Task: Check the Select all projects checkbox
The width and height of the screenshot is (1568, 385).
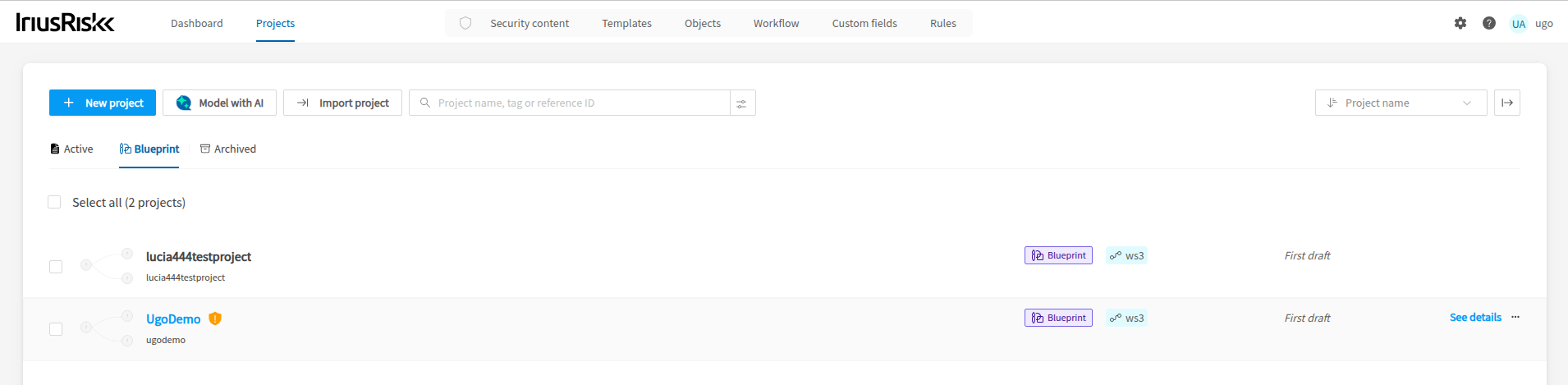Action: click(54, 202)
